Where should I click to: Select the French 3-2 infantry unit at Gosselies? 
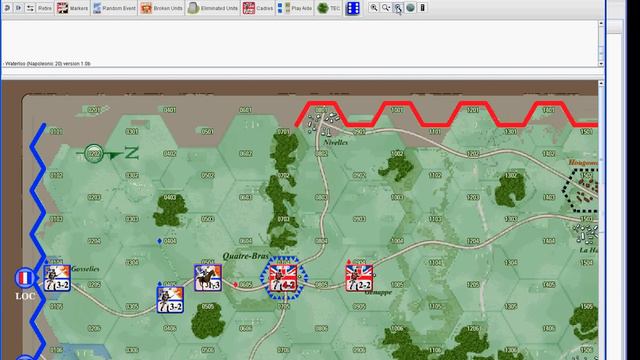57,278
